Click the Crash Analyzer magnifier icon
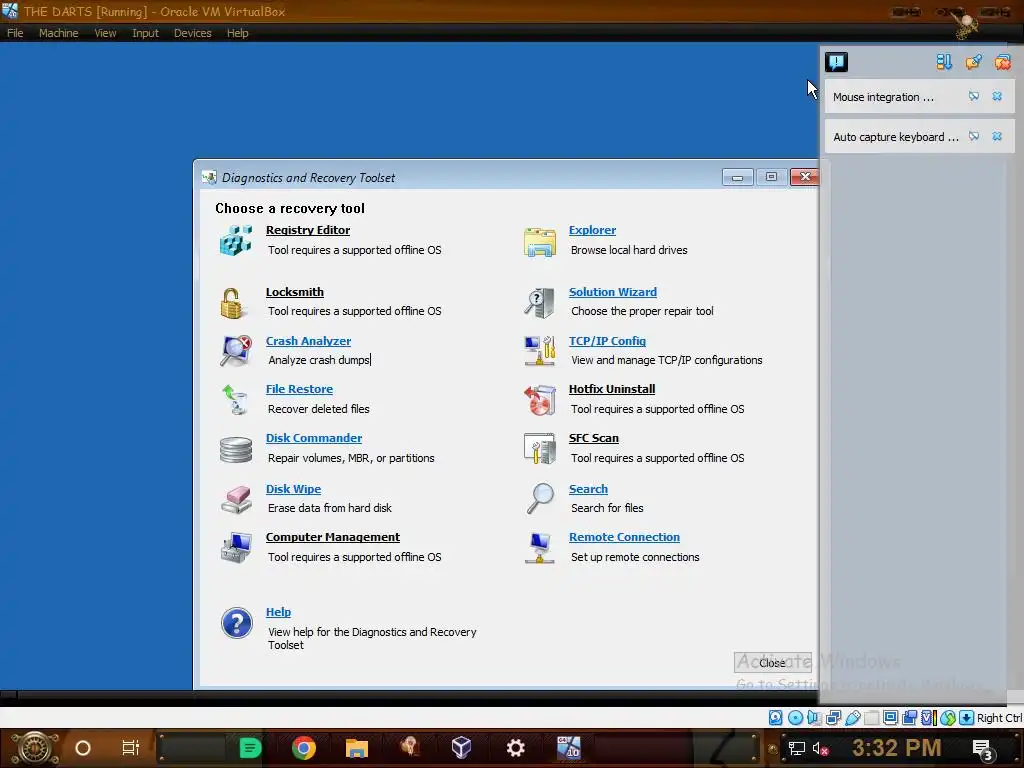Image resolution: width=1024 pixels, height=768 pixels. tap(236, 351)
